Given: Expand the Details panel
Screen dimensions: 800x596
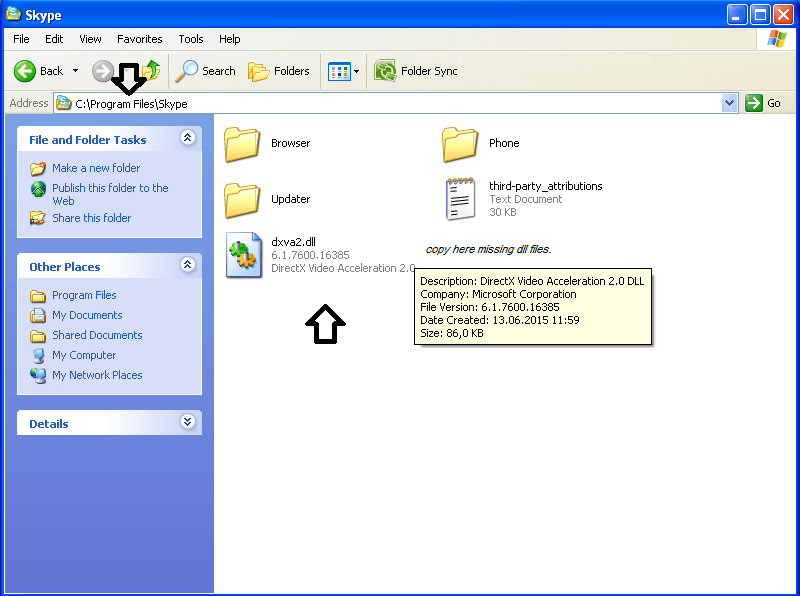Looking at the screenshot, I should point(188,421).
